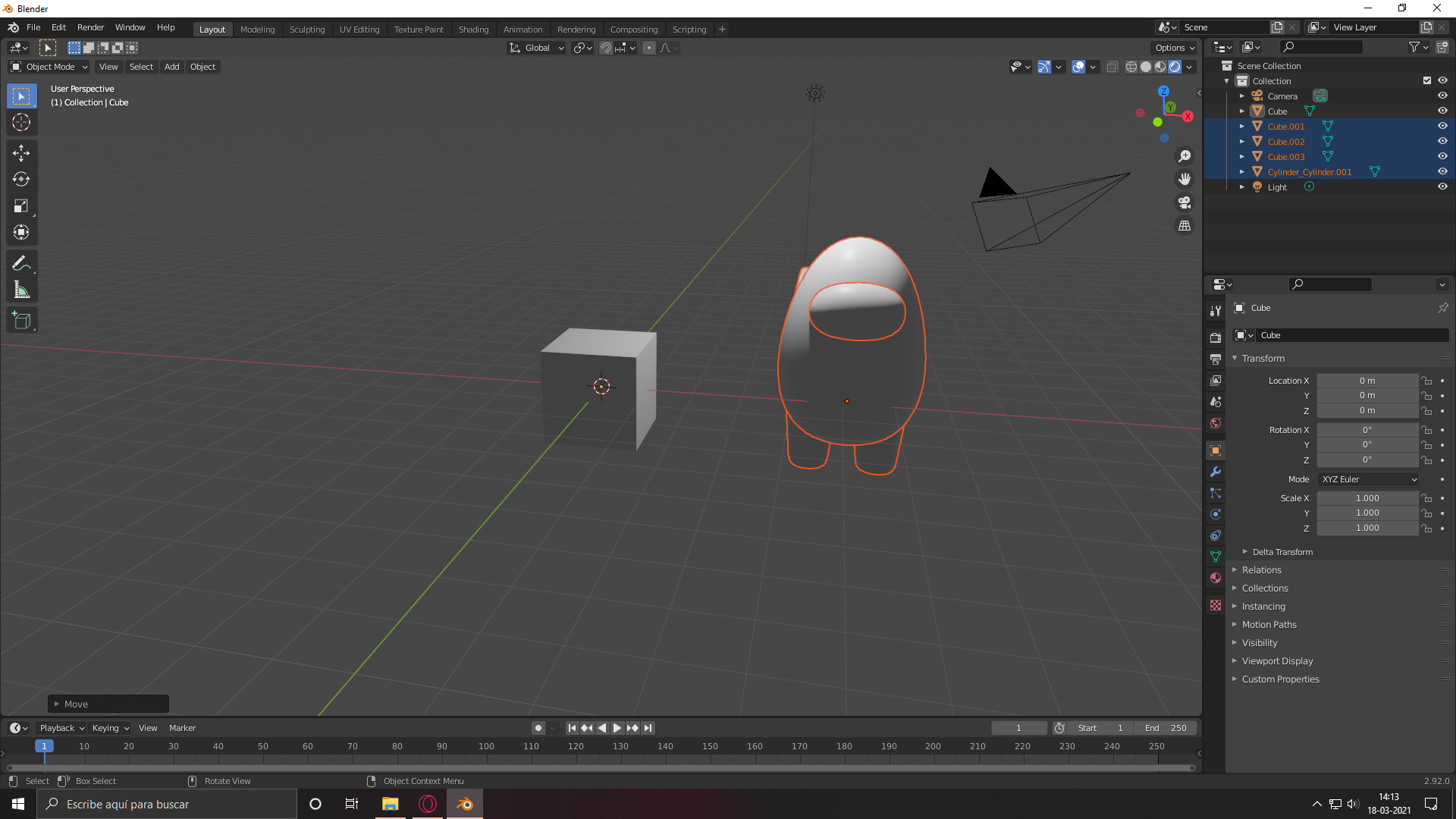The width and height of the screenshot is (1456, 819).
Task: Toggle camera view with camera icon
Action: click(x=1184, y=202)
